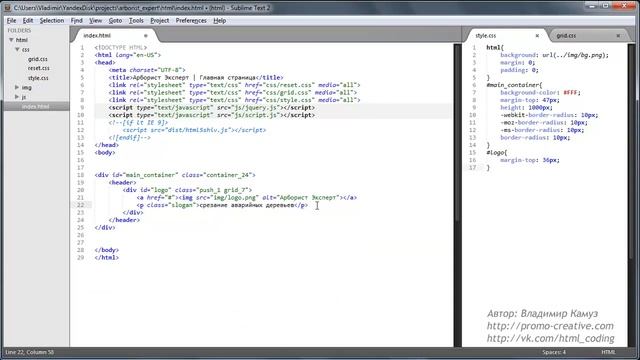Click the script.js script line
The width and height of the screenshot is (640, 360).
[211, 115]
